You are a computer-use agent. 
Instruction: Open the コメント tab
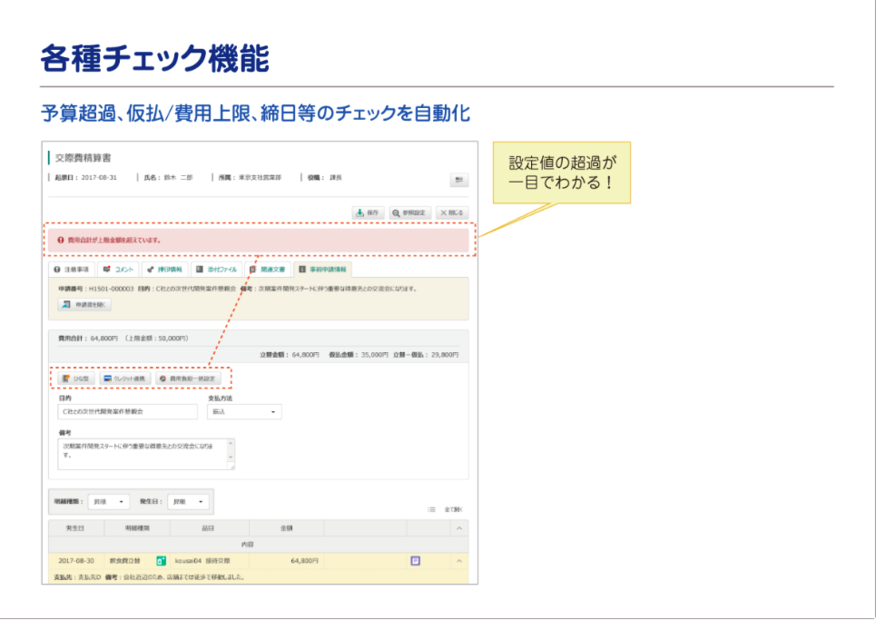point(118,269)
